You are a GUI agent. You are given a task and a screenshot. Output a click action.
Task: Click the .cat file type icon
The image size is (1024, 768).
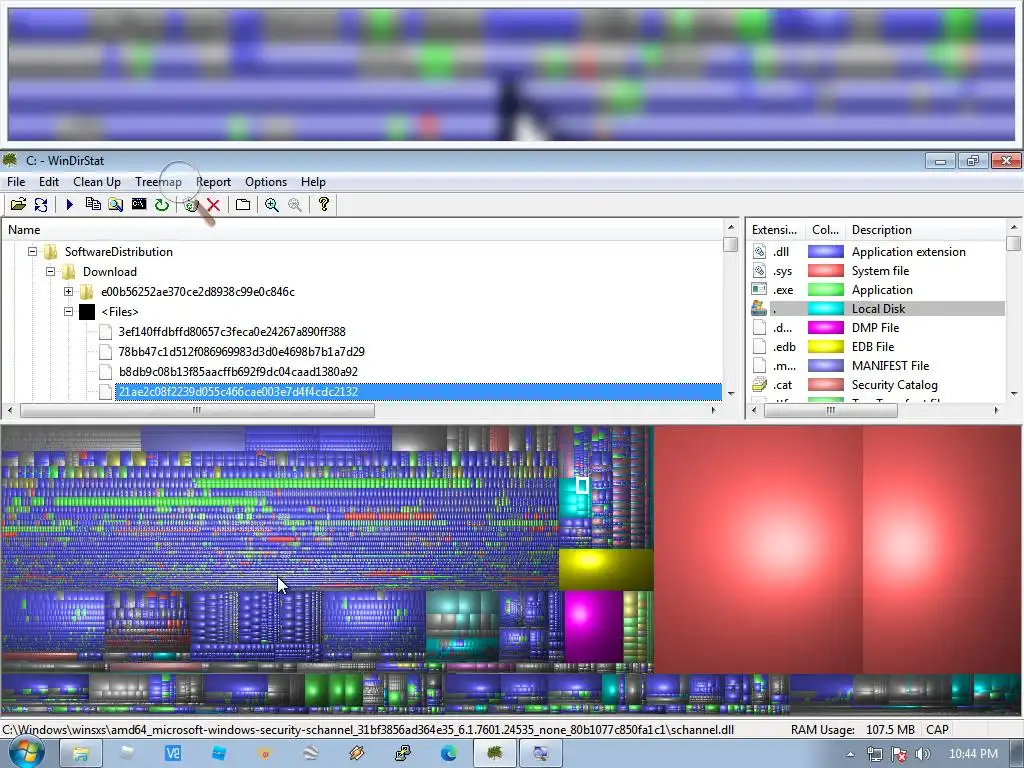[x=759, y=385]
